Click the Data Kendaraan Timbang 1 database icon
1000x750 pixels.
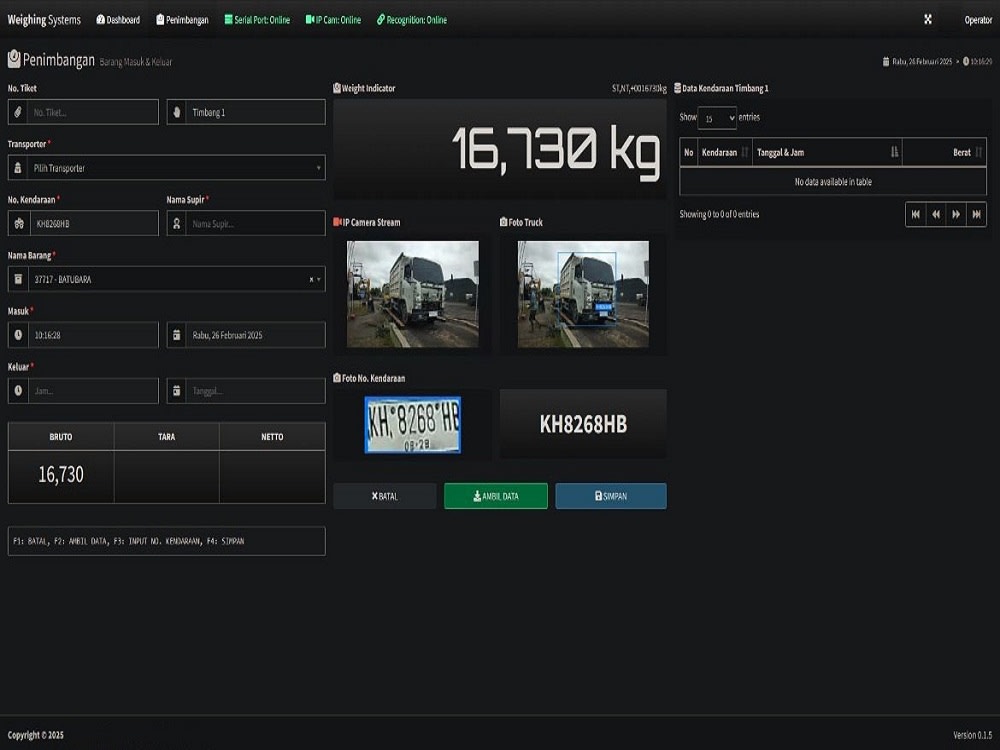677,88
